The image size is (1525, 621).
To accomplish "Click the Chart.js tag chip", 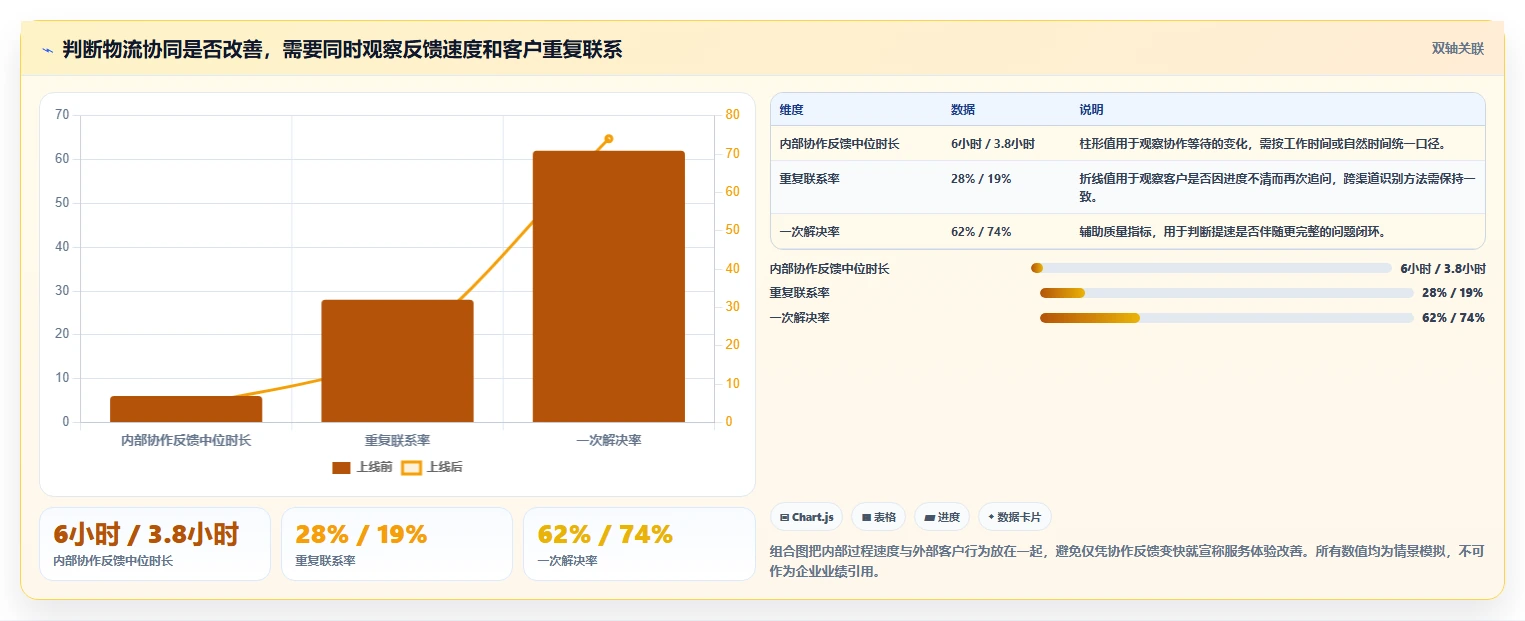I will point(806,517).
